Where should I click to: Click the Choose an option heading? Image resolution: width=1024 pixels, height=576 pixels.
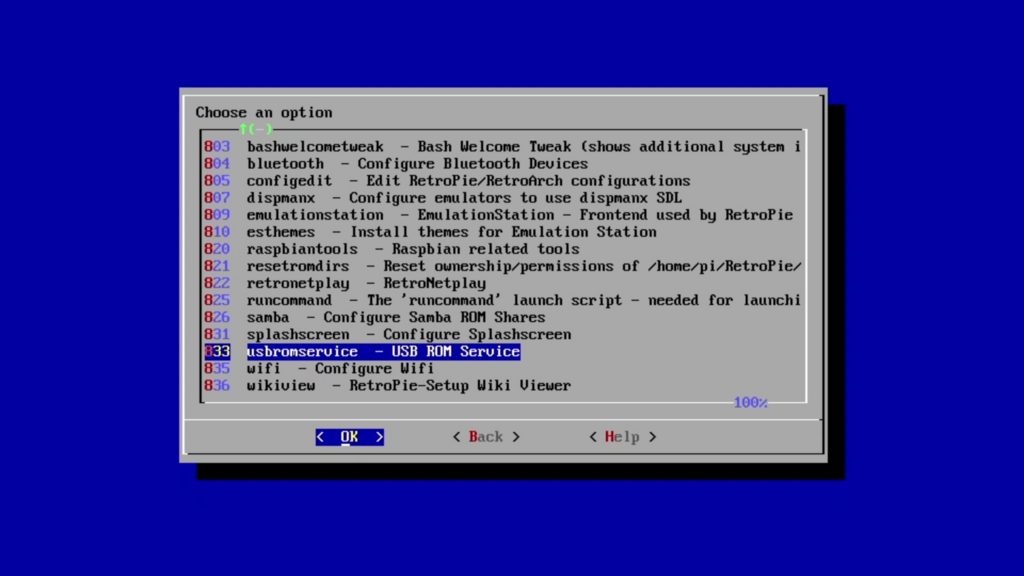[x=264, y=113]
